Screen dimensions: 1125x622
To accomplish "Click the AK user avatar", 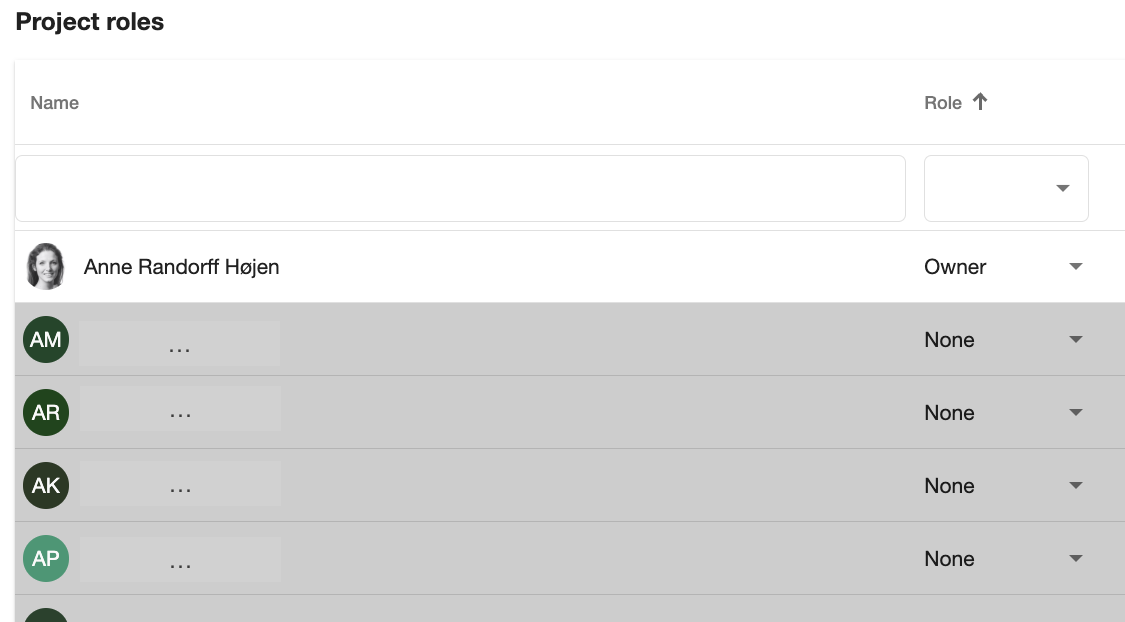I will [46, 486].
